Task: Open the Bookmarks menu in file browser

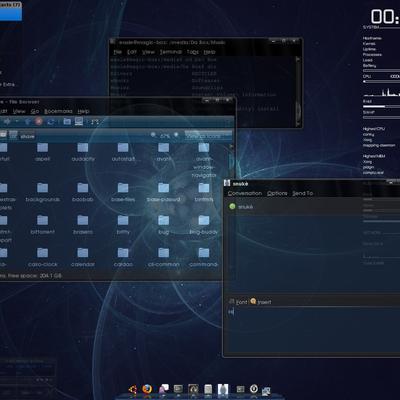Action: (58, 111)
